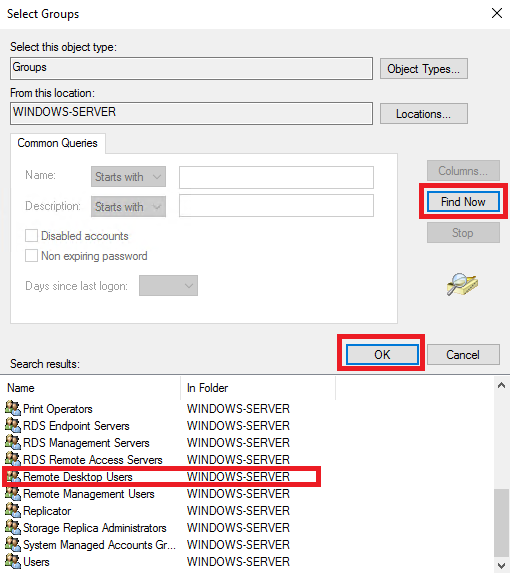Image resolution: width=510 pixels, height=573 pixels.
Task: Enable the Disabled accounts checkbox
Action: (31, 236)
